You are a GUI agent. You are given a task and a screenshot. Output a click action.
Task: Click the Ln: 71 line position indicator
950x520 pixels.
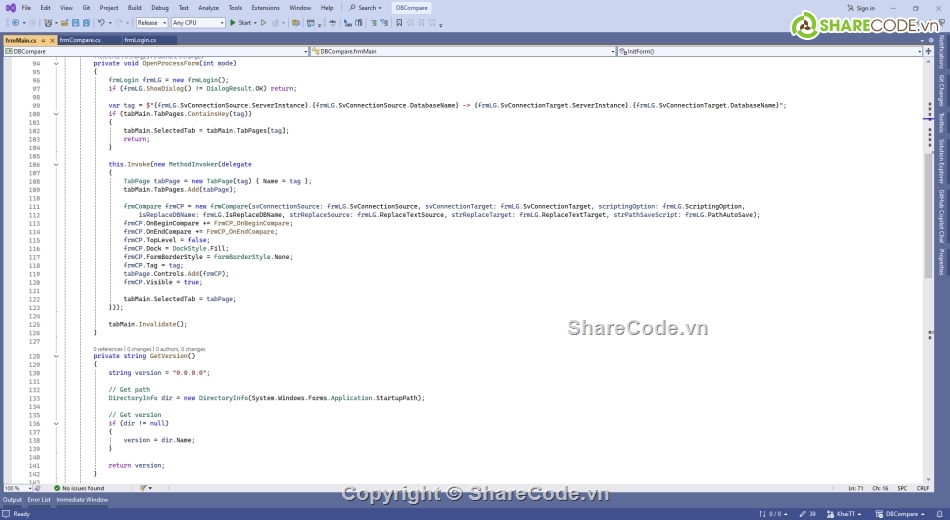(855, 488)
